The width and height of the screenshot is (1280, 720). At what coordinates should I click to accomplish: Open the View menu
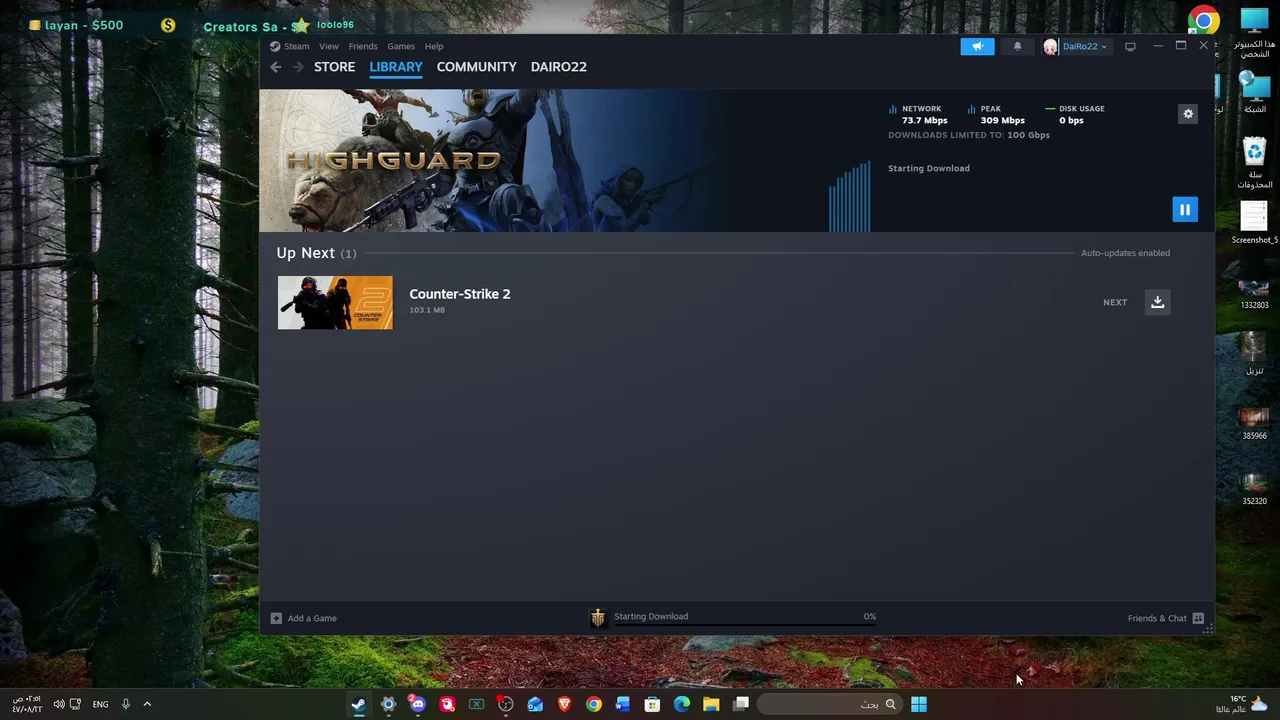[329, 46]
